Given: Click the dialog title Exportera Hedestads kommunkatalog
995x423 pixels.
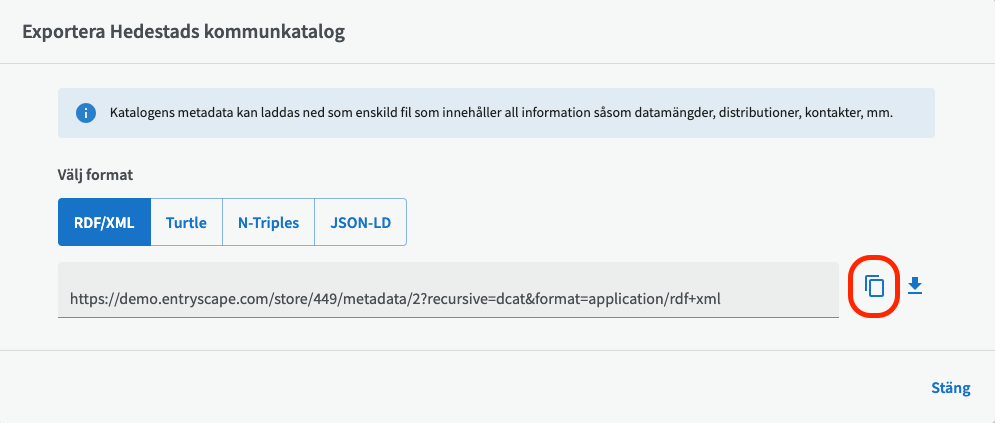Looking at the screenshot, I should tap(184, 32).
